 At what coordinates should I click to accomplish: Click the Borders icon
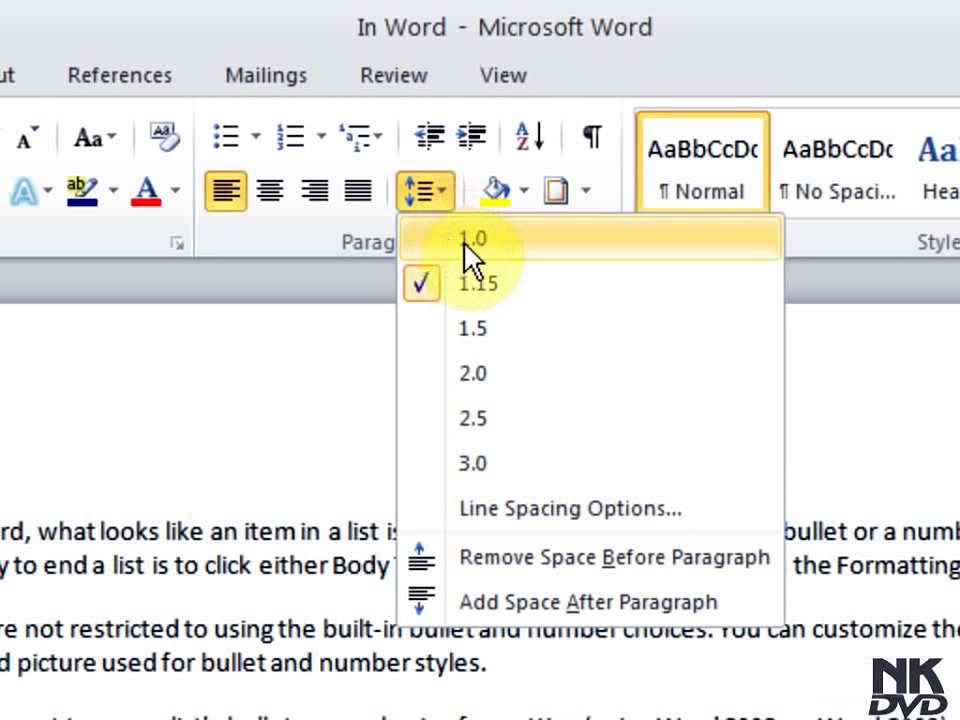click(x=556, y=191)
